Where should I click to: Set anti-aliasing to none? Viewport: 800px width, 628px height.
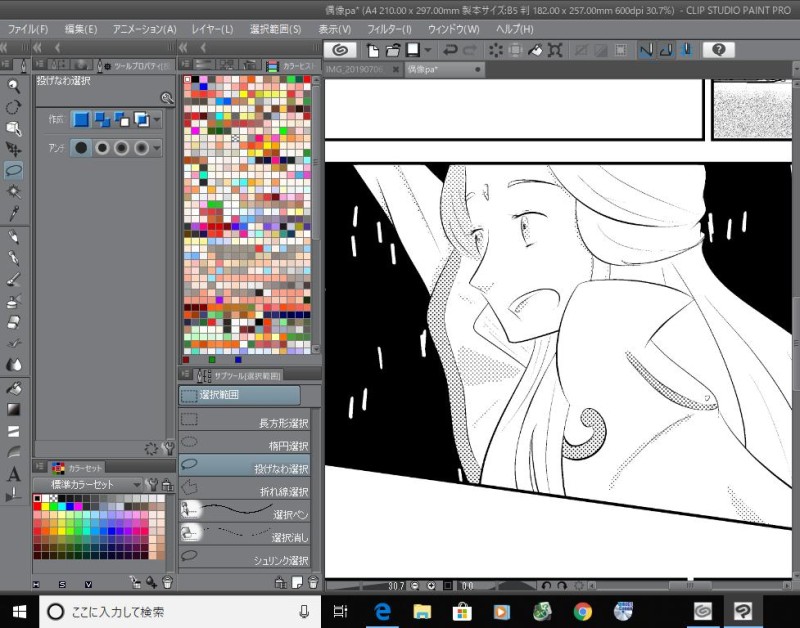pos(81,148)
